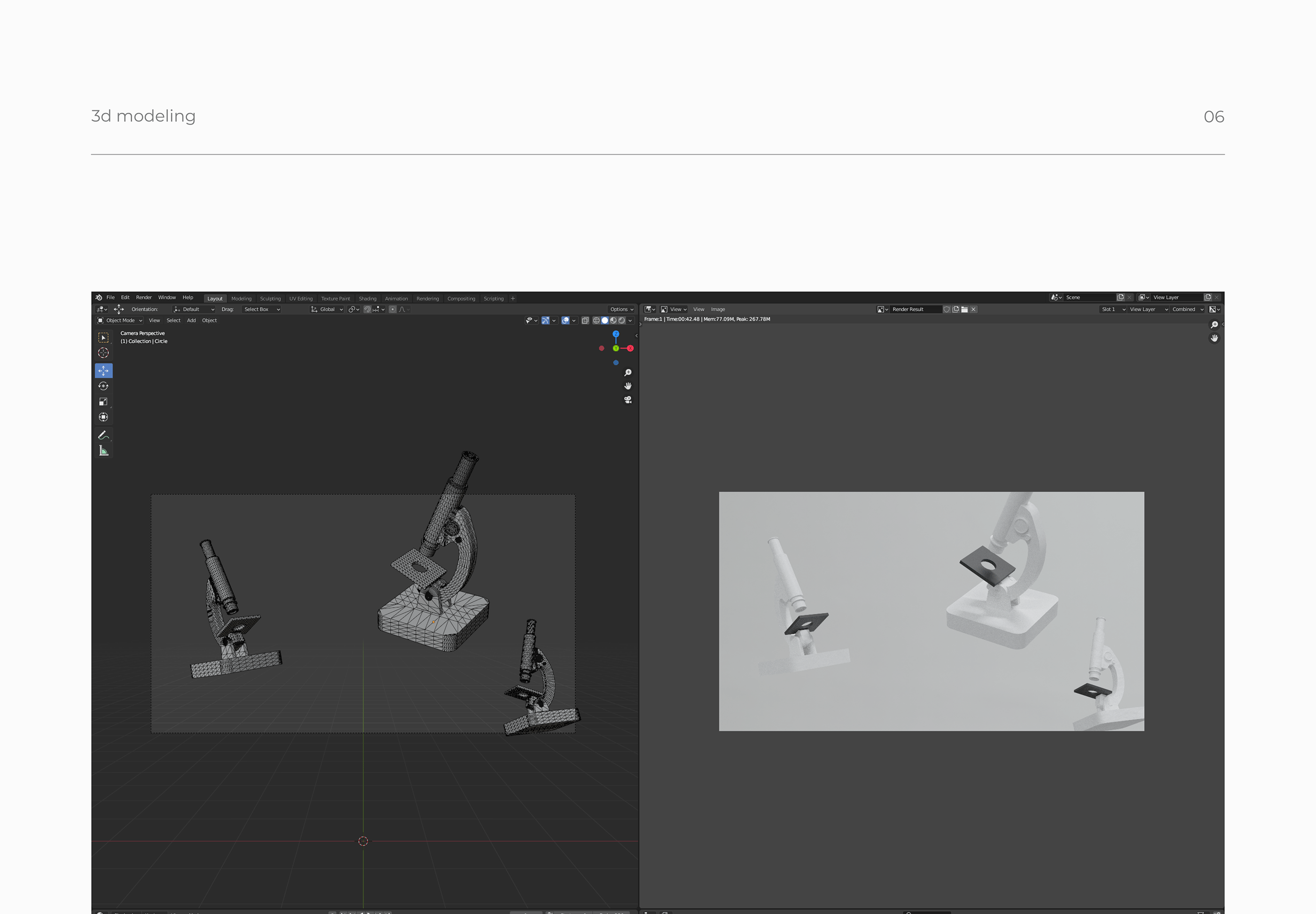Toggle the show gizmo button
Viewport: 1316px width, 914px height.
(x=546, y=321)
